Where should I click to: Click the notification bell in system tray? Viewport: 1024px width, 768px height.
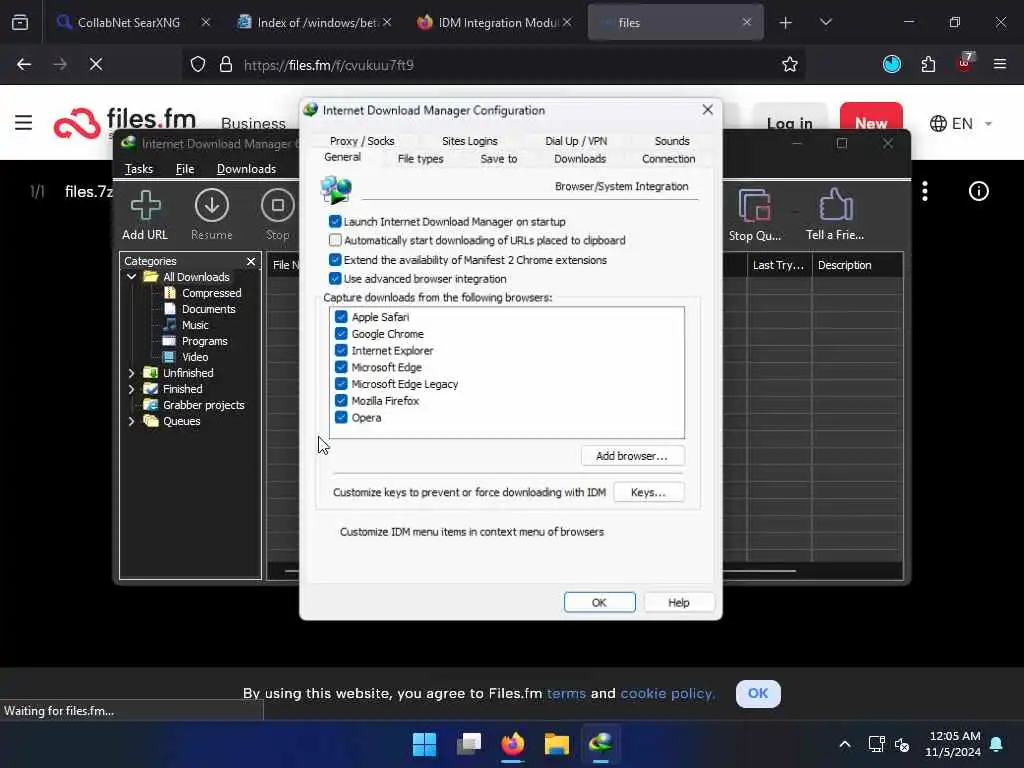pyautogui.click(x=996, y=744)
